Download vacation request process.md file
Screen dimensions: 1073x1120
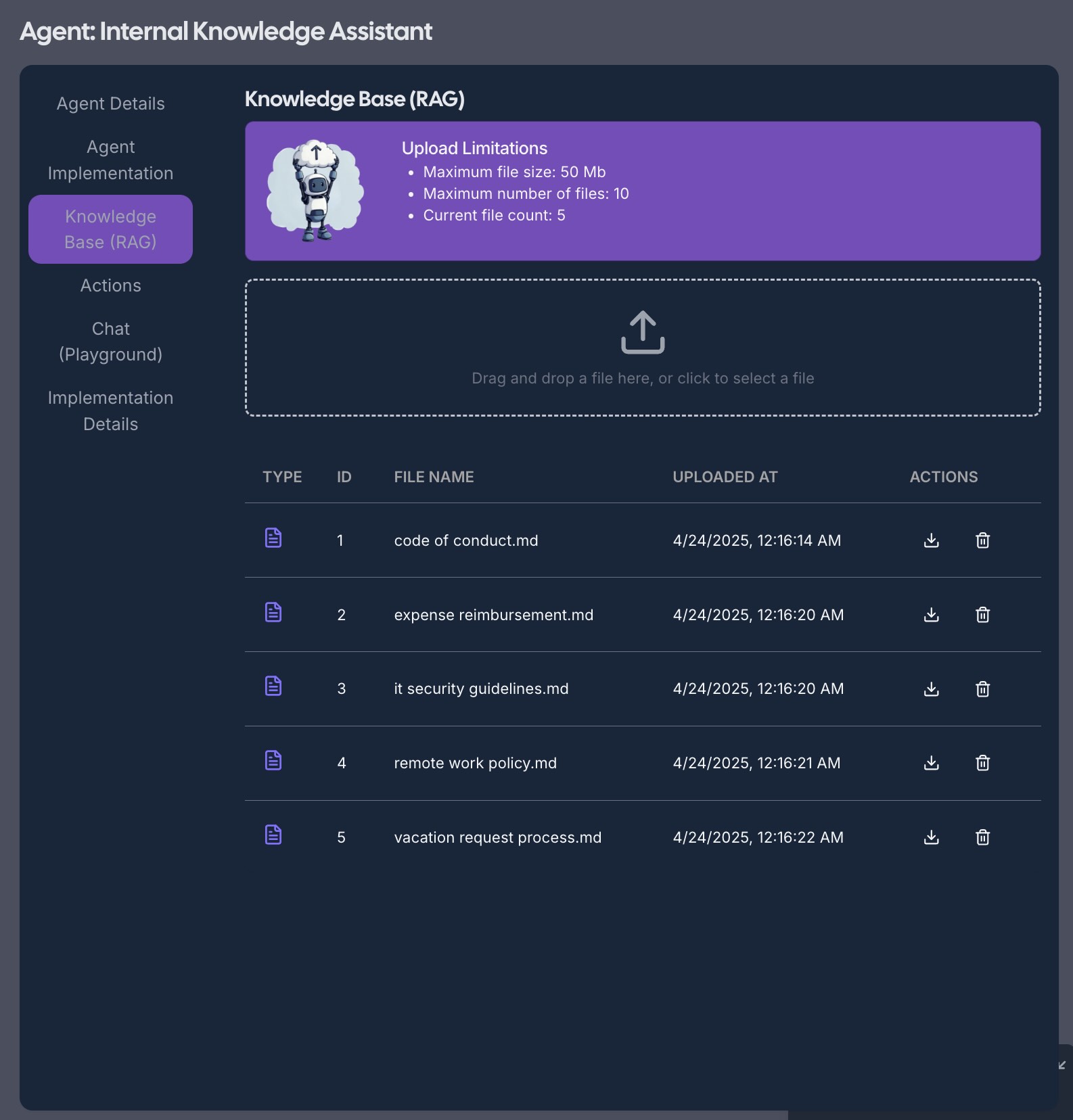tap(932, 837)
